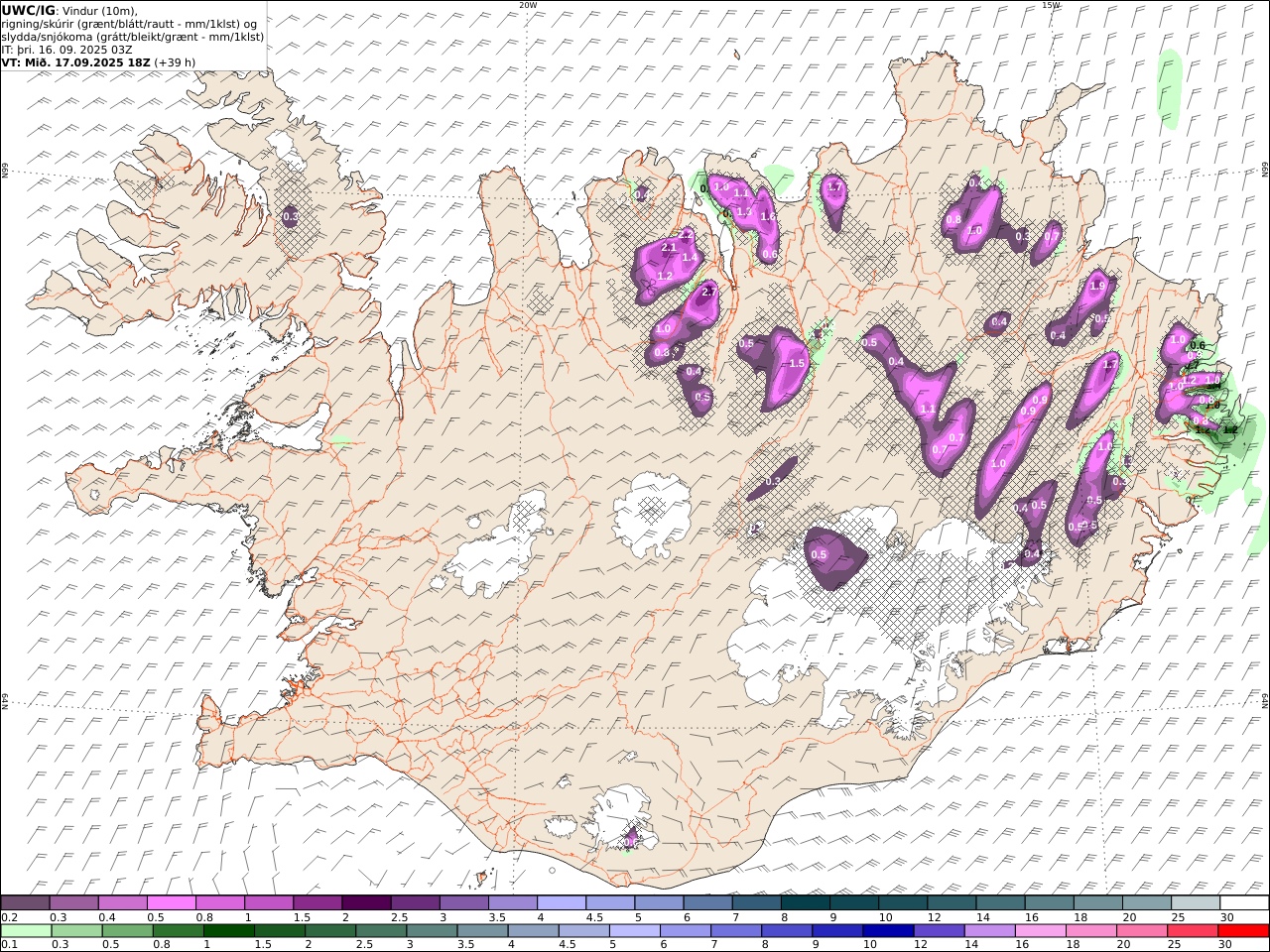Select the bright red 30+ rain legend swatch
The height and width of the screenshot is (952, 1270).
(x=1244, y=931)
